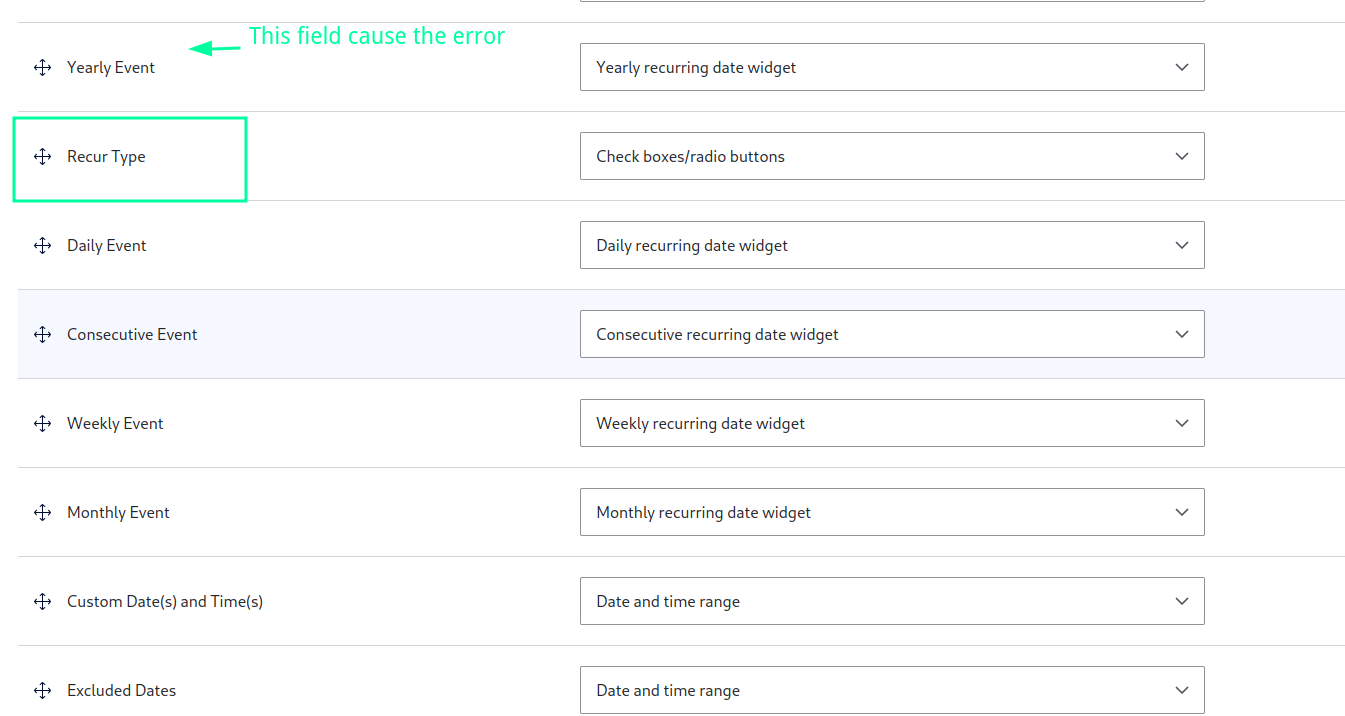Click the Monthly Event field label

[118, 513]
